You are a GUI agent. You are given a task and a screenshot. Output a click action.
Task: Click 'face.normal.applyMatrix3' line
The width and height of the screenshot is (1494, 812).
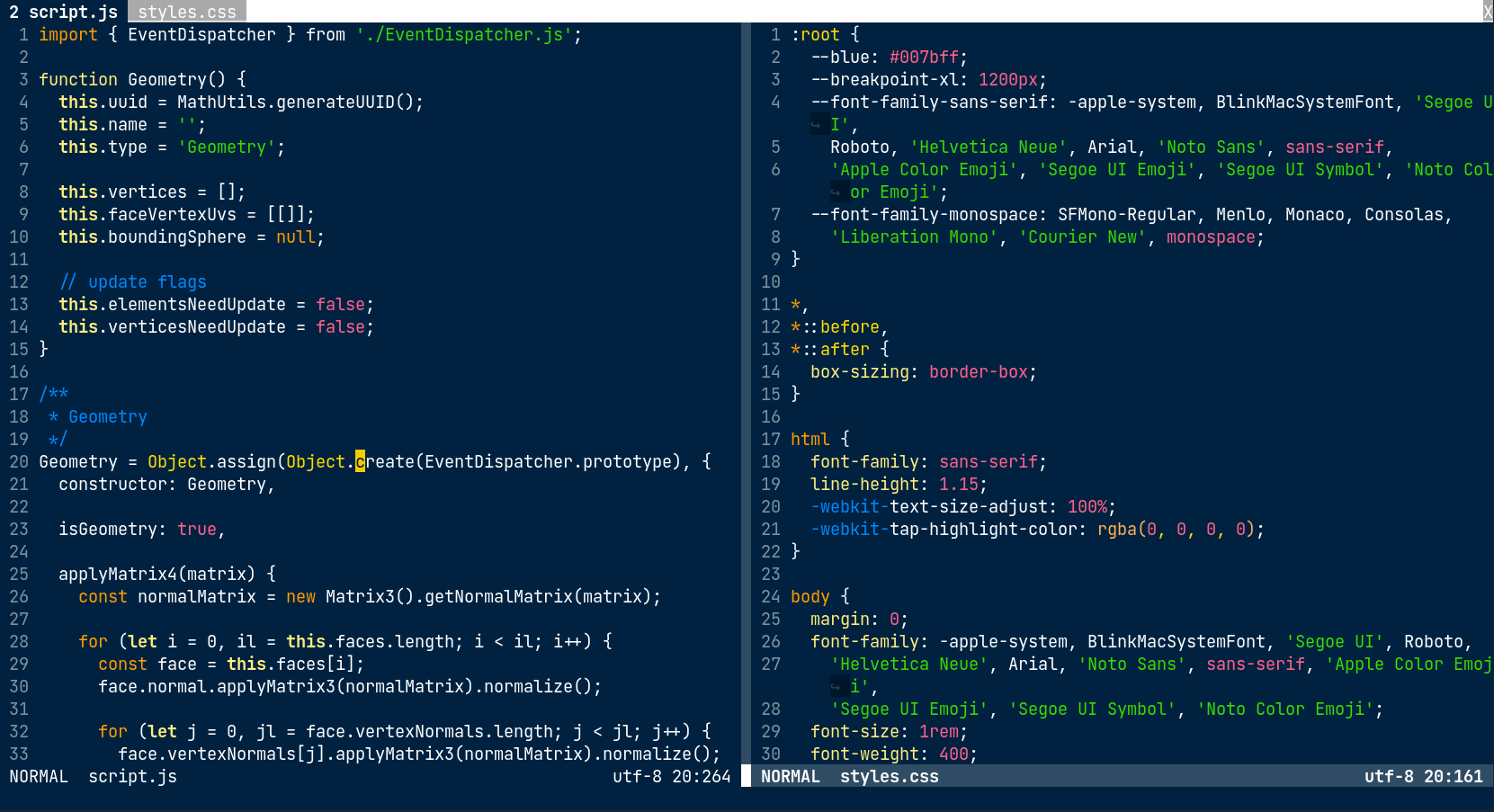pos(350,686)
